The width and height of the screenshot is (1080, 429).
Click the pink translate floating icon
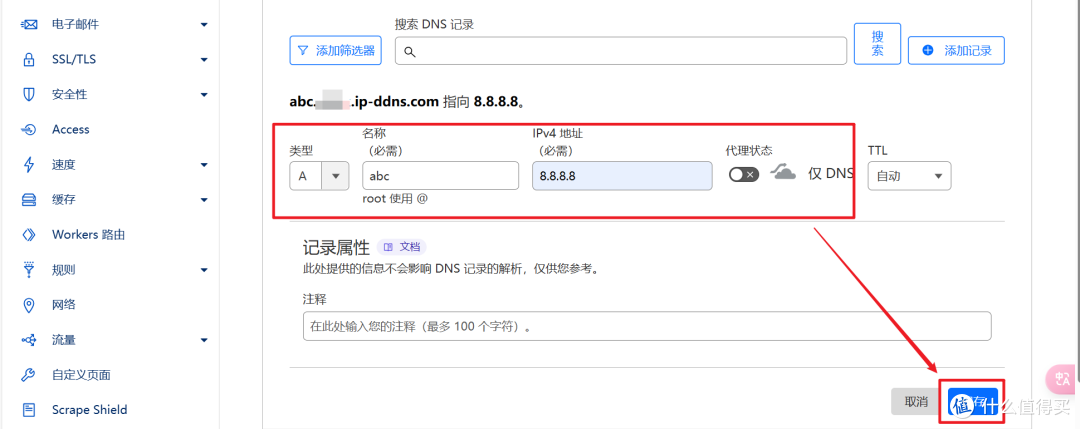tap(1061, 379)
